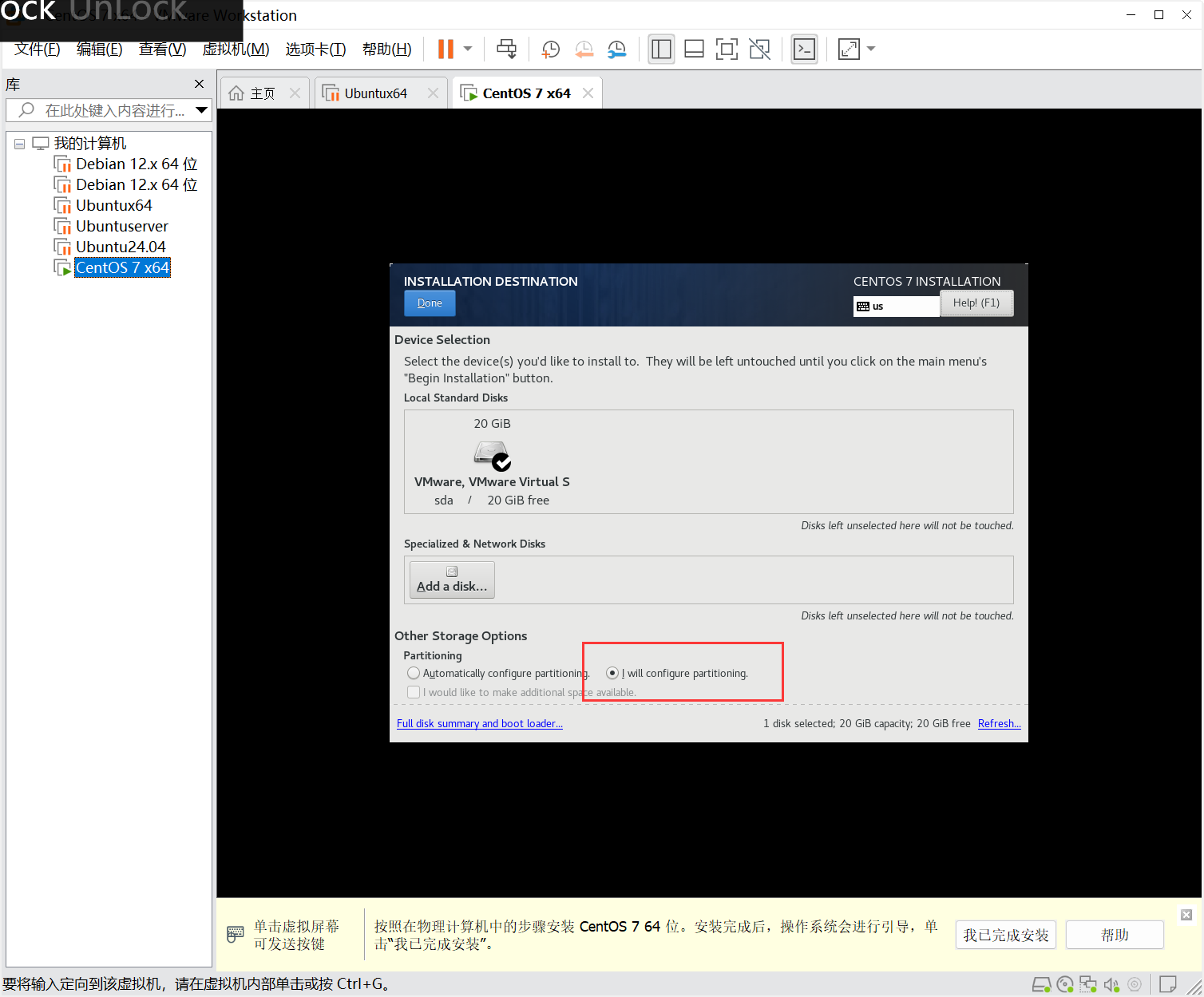This screenshot has height=997, width=1204.
Task: Click the us keyboard layout indicator
Action: click(x=897, y=307)
